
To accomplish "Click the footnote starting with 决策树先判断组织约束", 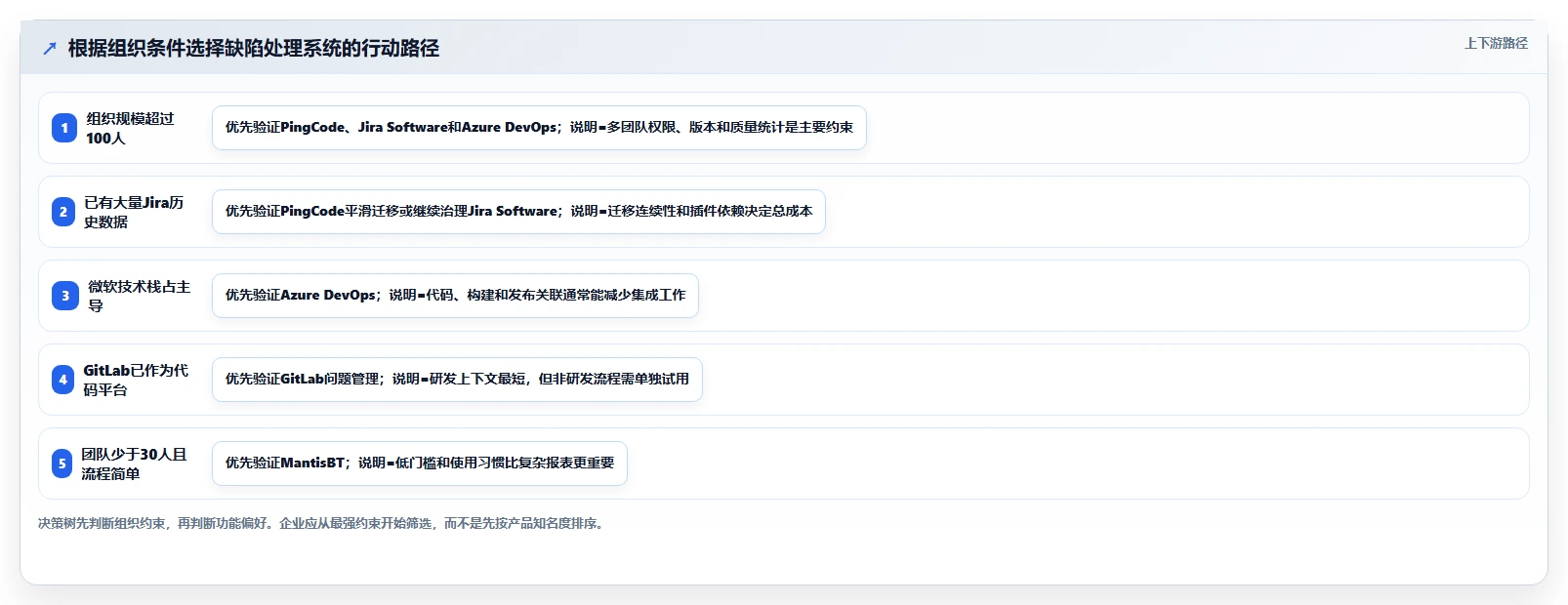I will [x=322, y=523].
